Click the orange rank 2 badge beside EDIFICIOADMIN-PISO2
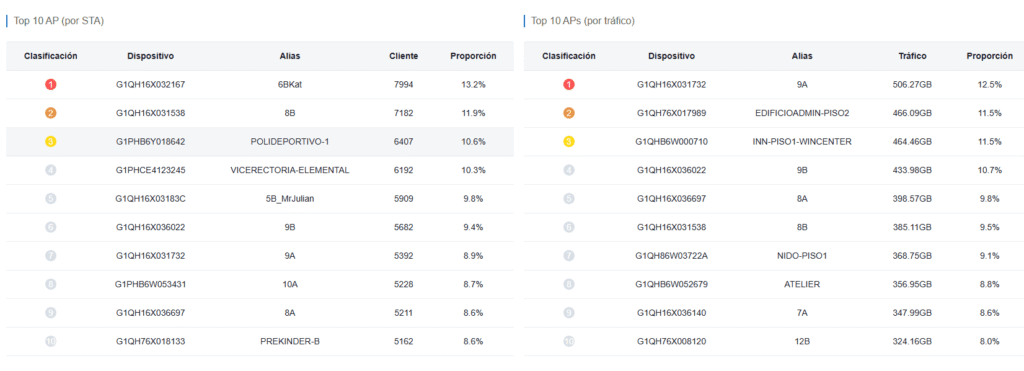The height and width of the screenshot is (371, 1024). coord(569,113)
